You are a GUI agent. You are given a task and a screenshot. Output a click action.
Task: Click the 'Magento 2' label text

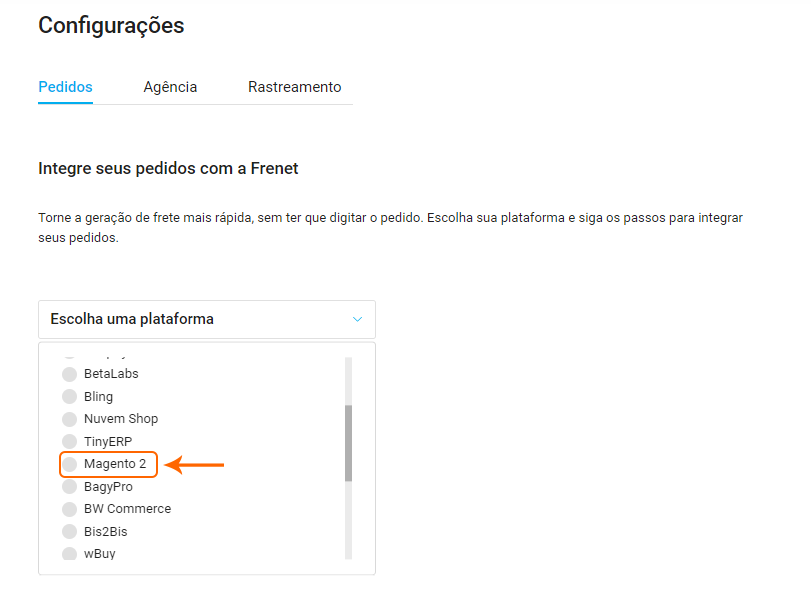[115, 464]
